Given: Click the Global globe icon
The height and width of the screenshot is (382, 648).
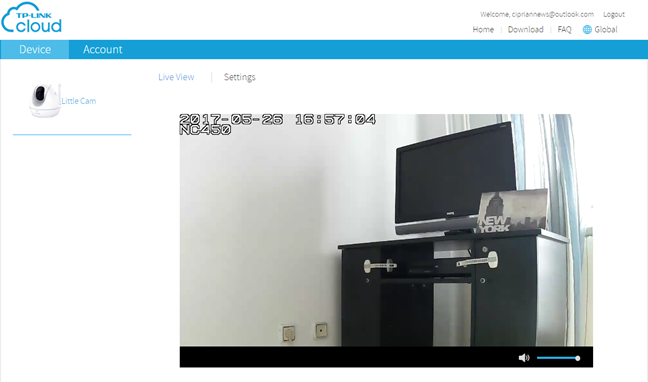Looking at the screenshot, I should pyautogui.click(x=587, y=30).
